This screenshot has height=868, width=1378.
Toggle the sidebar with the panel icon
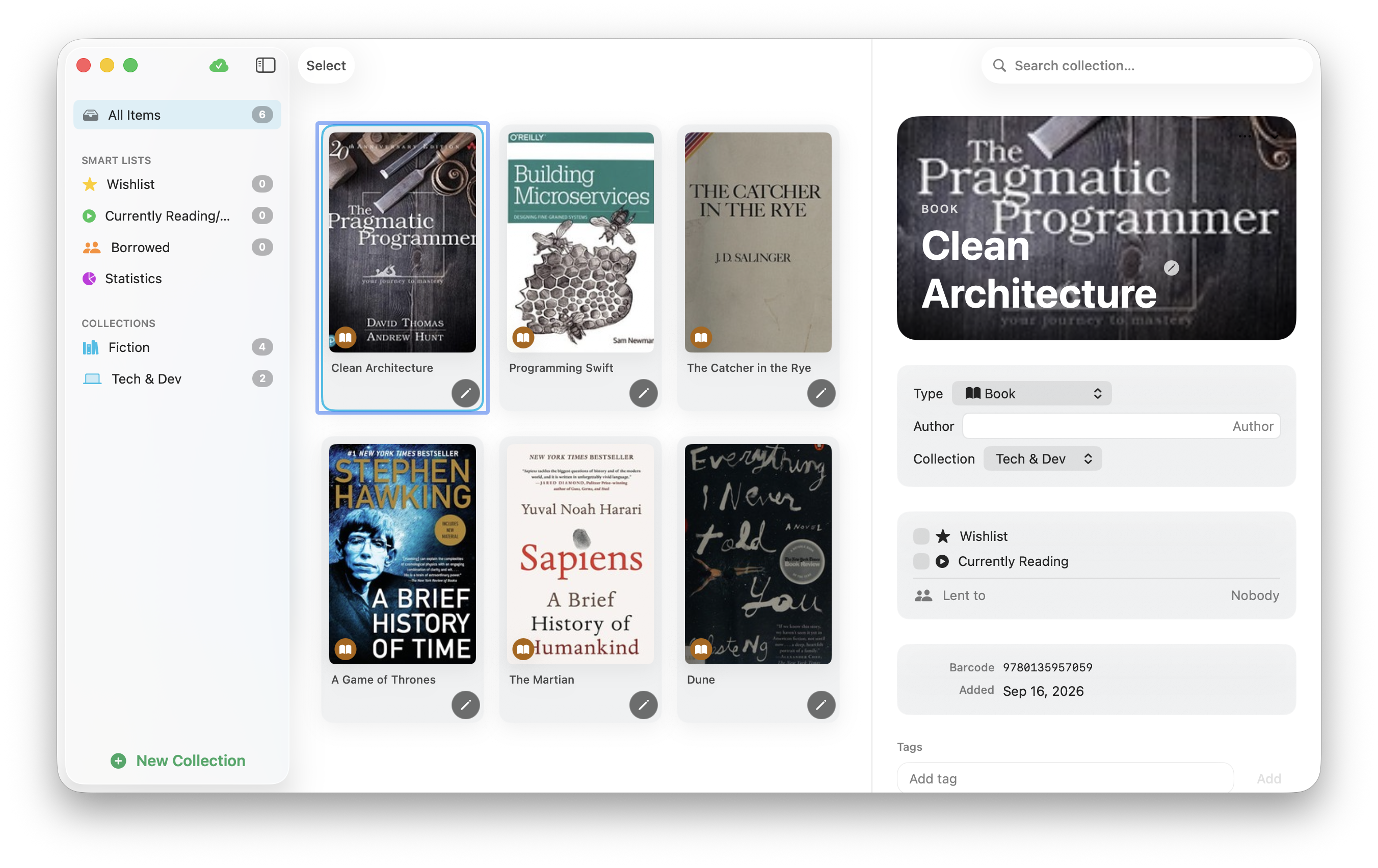[265, 65]
